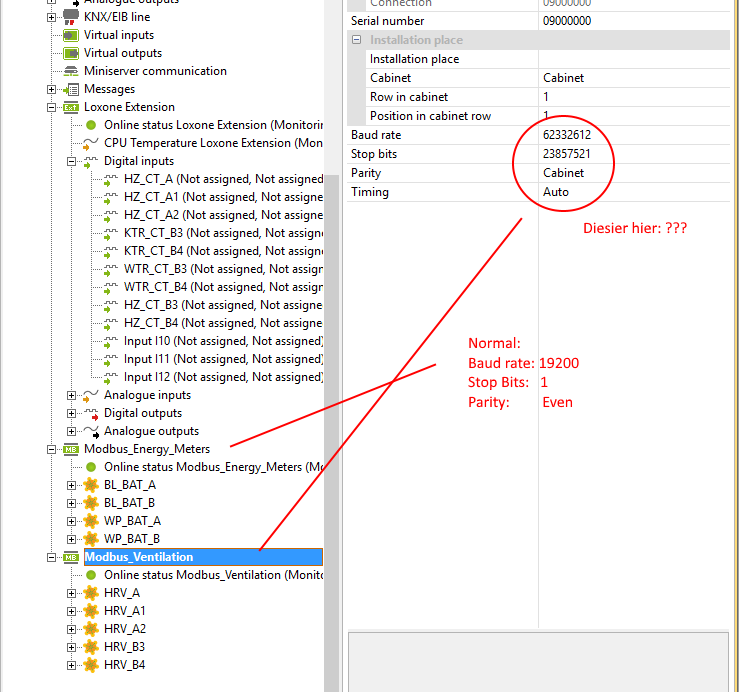Expand the HRV_A1 device node
The width and height of the screenshot is (739, 692).
(x=71, y=611)
